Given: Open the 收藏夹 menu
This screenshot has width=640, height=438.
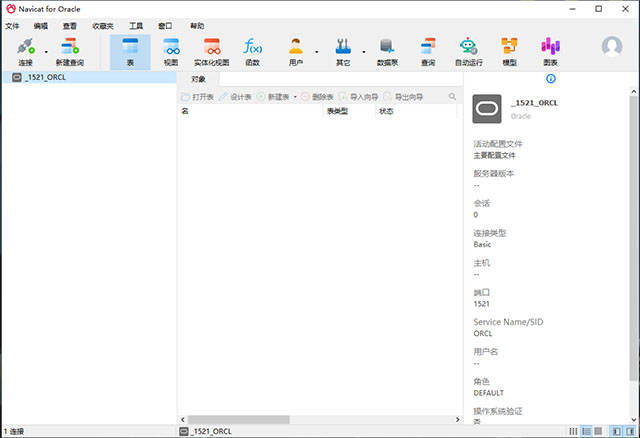Looking at the screenshot, I should [103, 26].
